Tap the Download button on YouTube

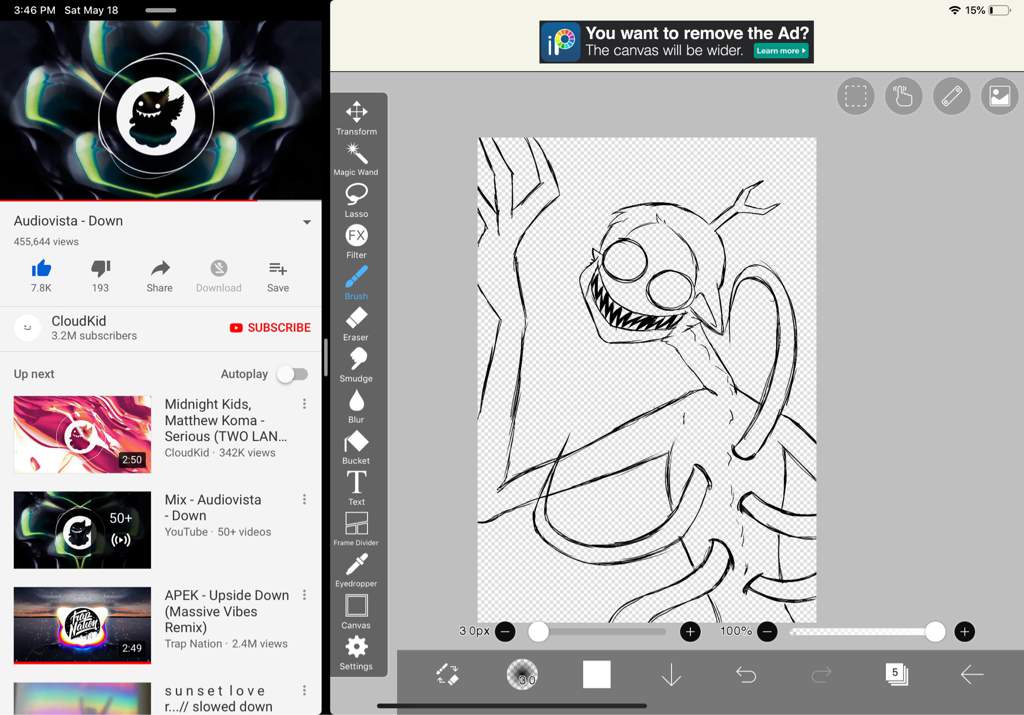pyautogui.click(x=219, y=276)
